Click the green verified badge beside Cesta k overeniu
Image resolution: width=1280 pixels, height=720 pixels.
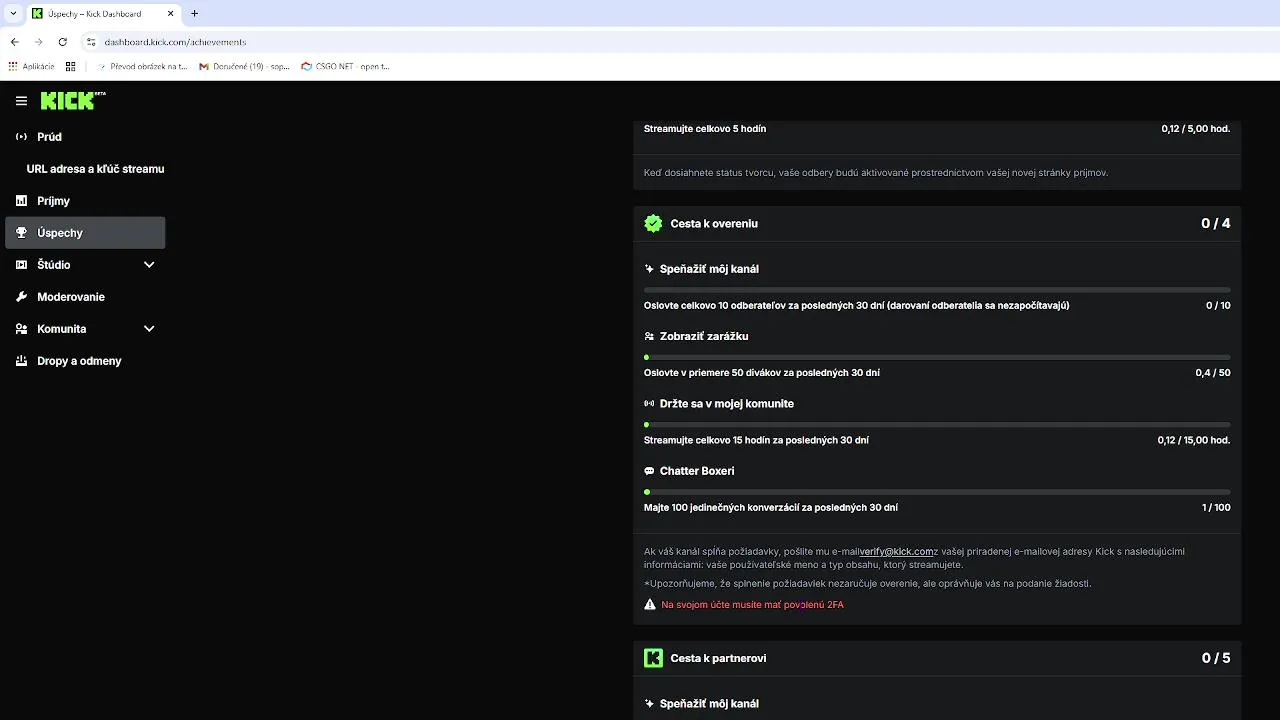click(653, 224)
